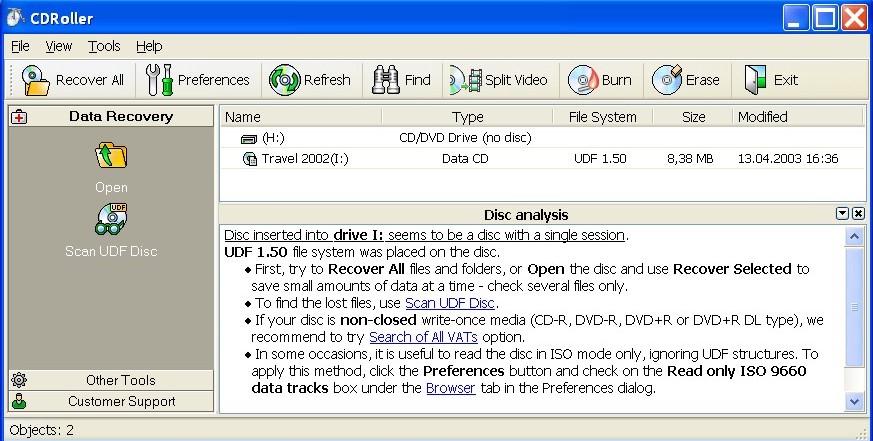Sort list by Type column header
Image resolution: width=873 pixels, height=441 pixels.
pos(468,117)
